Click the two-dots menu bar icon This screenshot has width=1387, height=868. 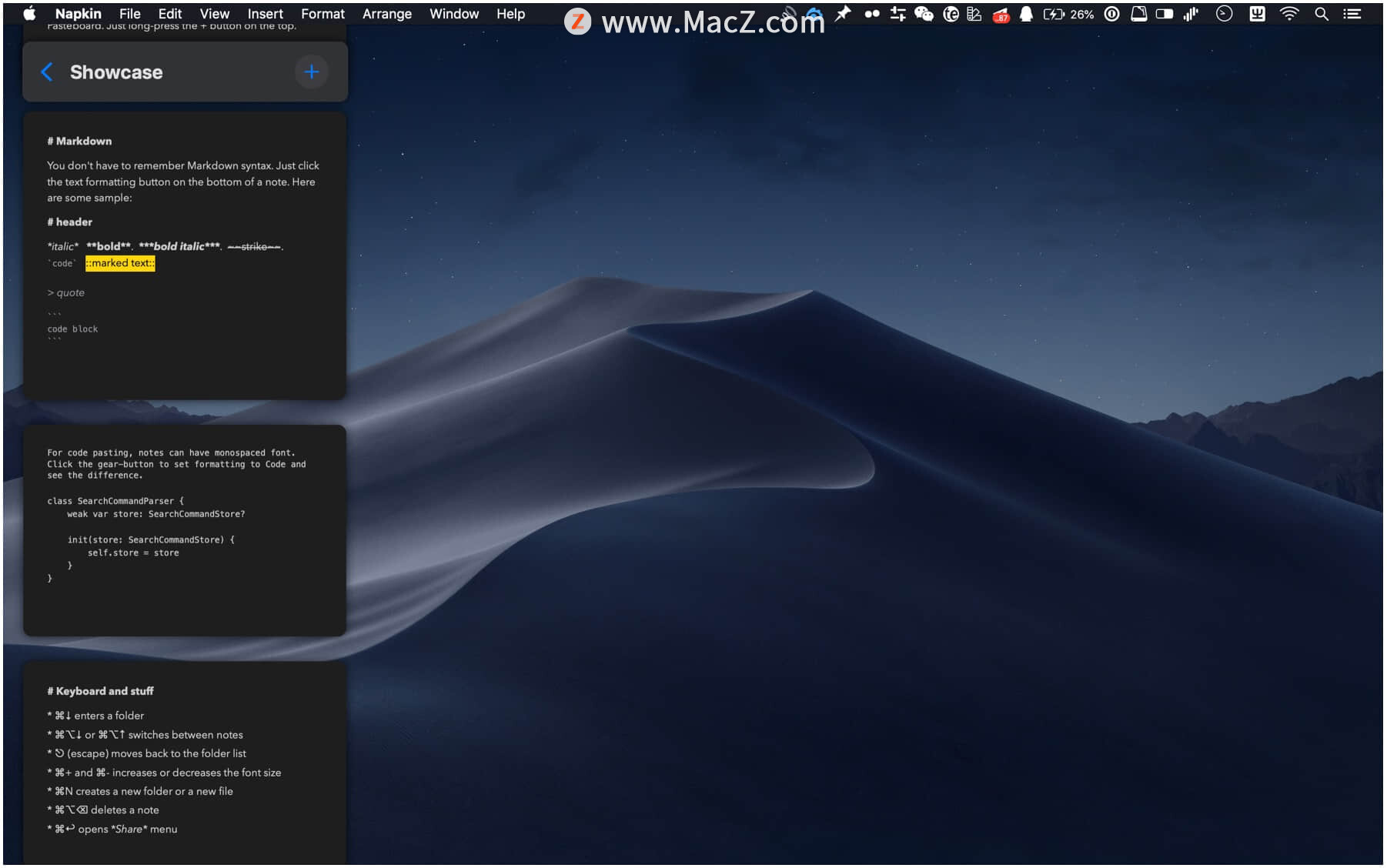[871, 14]
